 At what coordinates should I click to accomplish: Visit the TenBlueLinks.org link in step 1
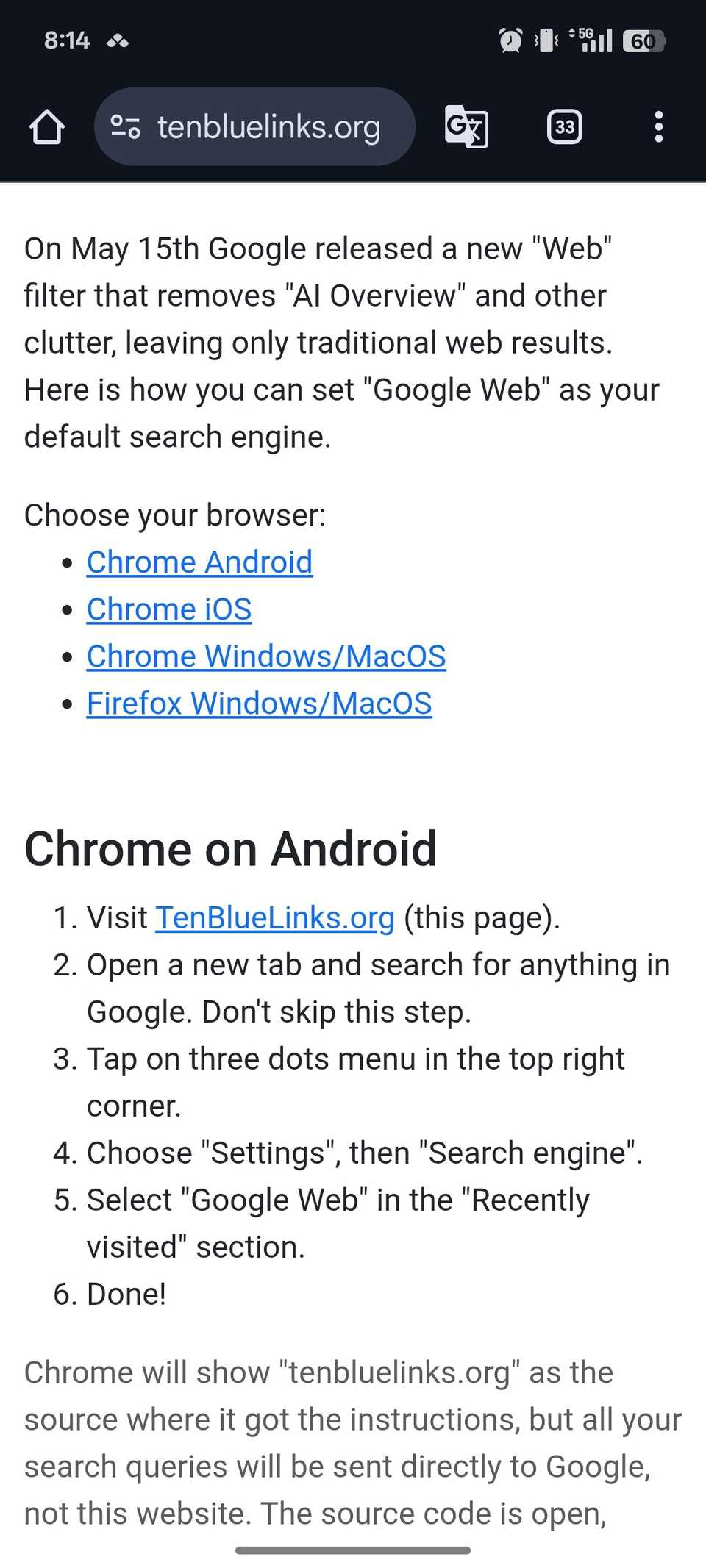point(274,917)
